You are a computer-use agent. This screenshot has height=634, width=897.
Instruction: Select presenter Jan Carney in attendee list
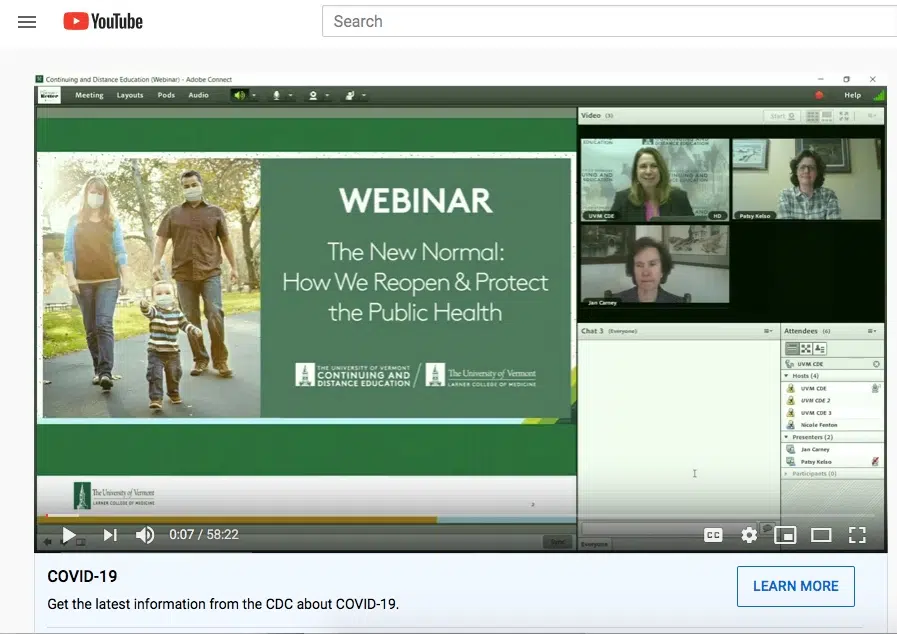click(832, 449)
